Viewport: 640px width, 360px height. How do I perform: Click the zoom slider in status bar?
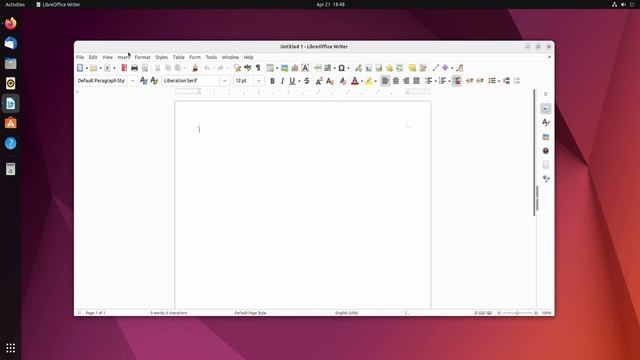pos(517,313)
